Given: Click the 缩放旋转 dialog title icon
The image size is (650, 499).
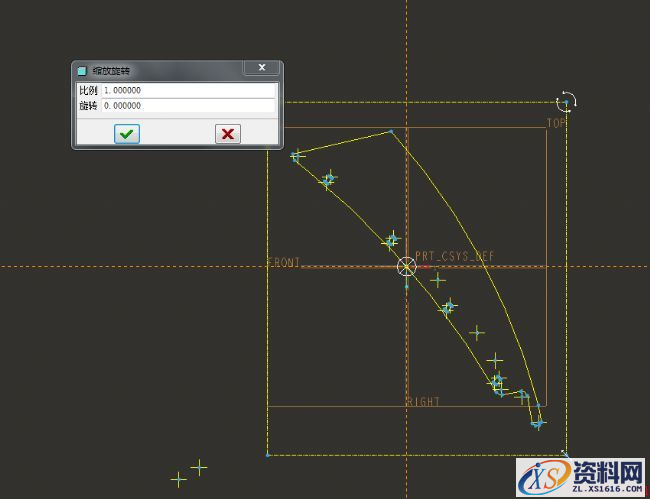Looking at the screenshot, I should pyautogui.click(x=82, y=70).
